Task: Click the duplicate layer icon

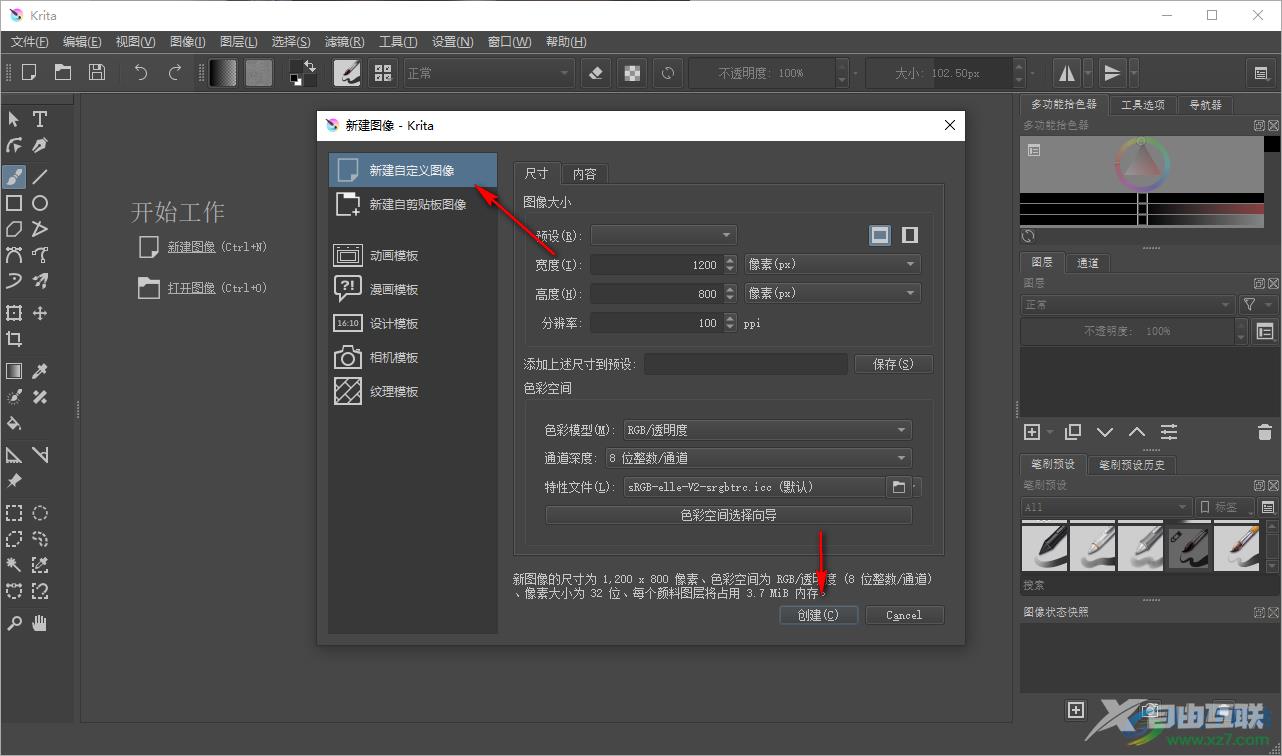Action: tap(1073, 432)
